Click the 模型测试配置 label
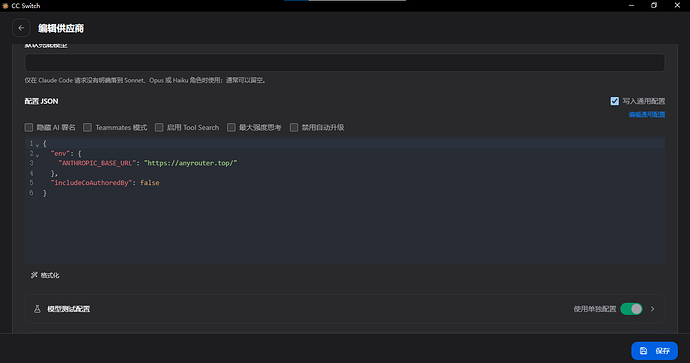 tap(69, 309)
